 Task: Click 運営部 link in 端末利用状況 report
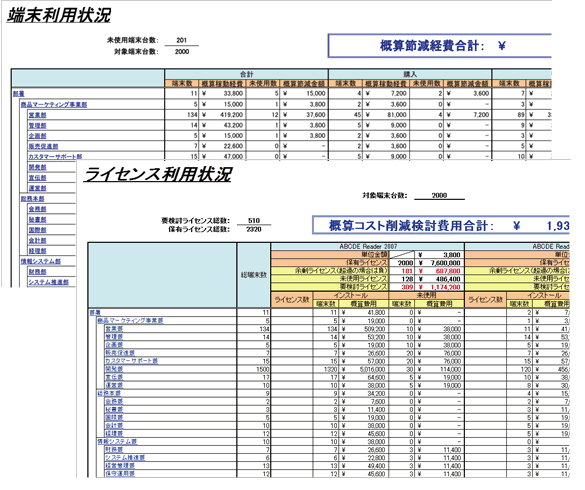[x=38, y=188]
